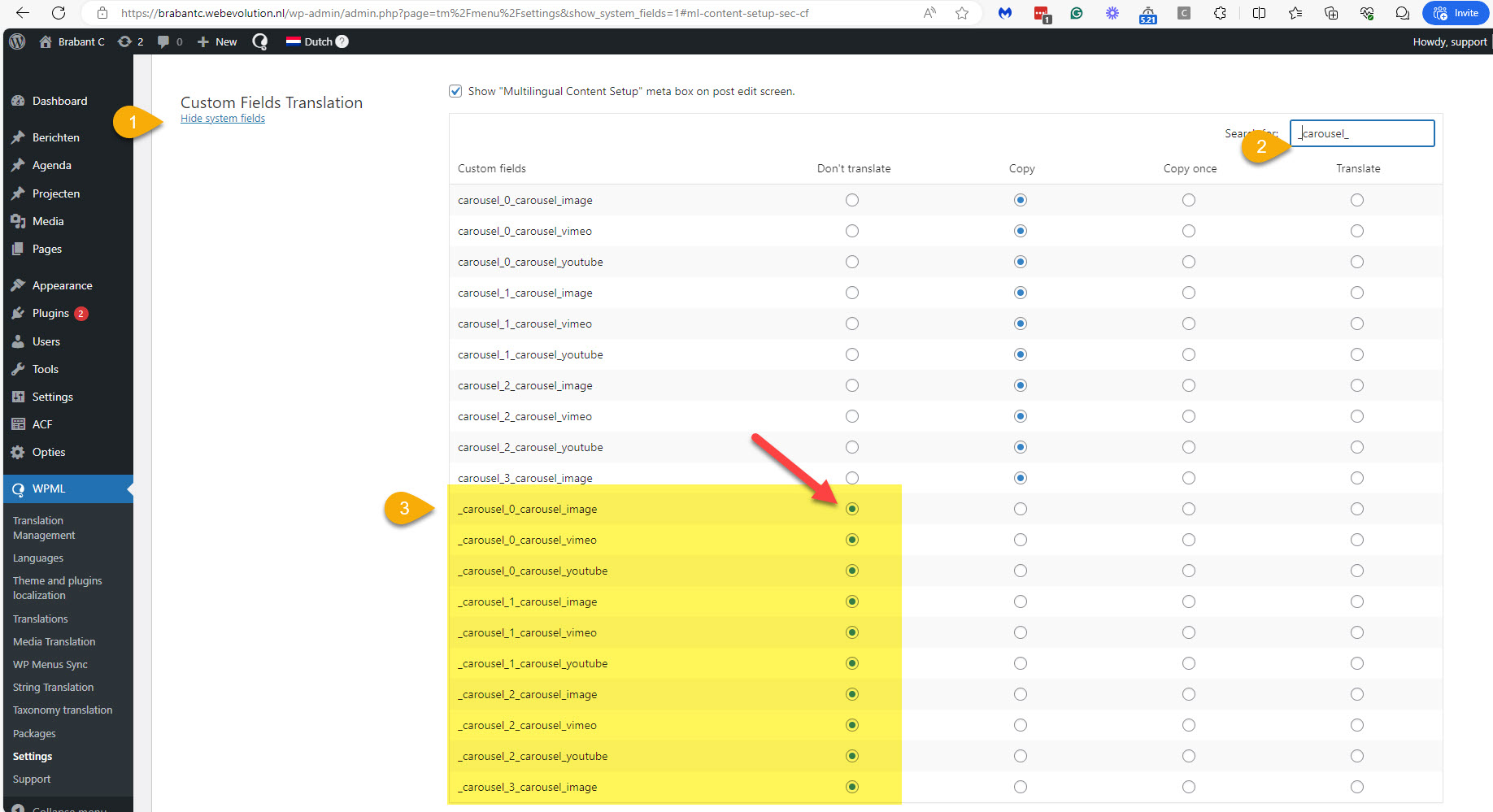The height and width of the screenshot is (812, 1493).
Task: Click the browser refresh icon
Action: click(x=59, y=13)
